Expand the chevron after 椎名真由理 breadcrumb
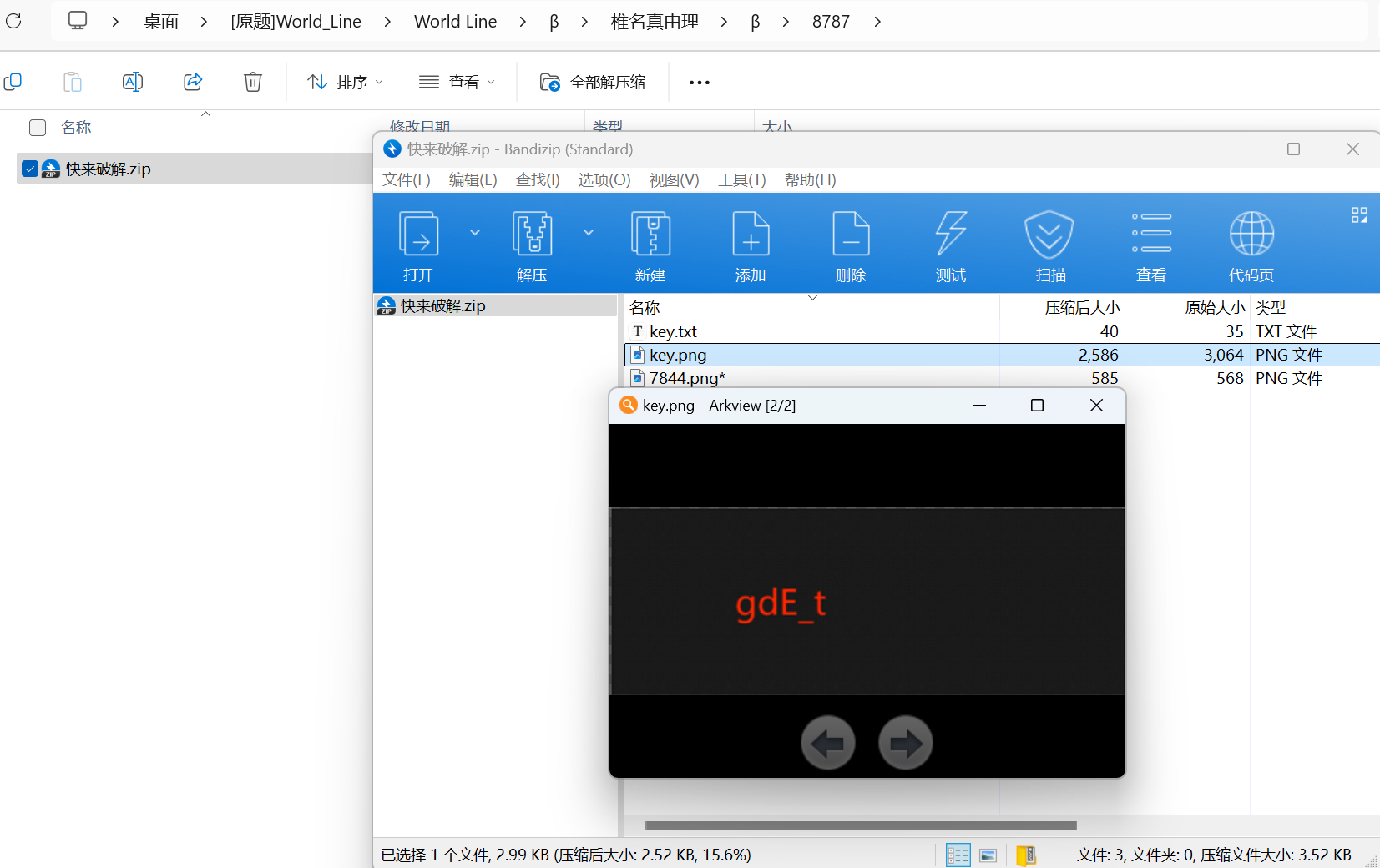This screenshot has width=1380, height=868. click(x=724, y=22)
